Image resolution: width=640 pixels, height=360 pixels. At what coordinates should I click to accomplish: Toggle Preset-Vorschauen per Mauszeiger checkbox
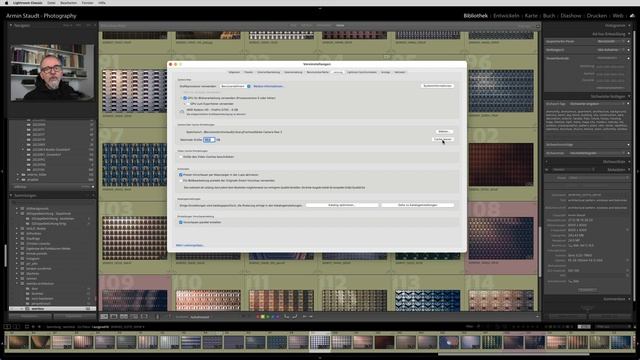pos(180,175)
